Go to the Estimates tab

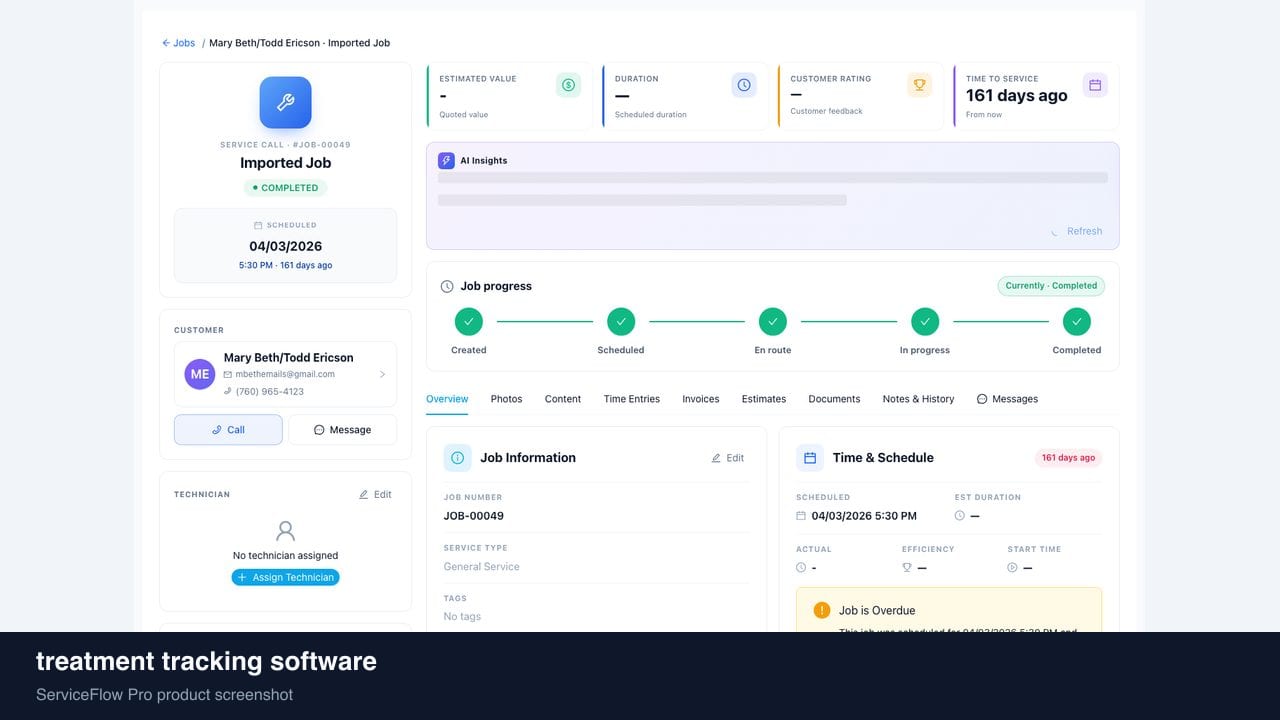click(x=764, y=399)
